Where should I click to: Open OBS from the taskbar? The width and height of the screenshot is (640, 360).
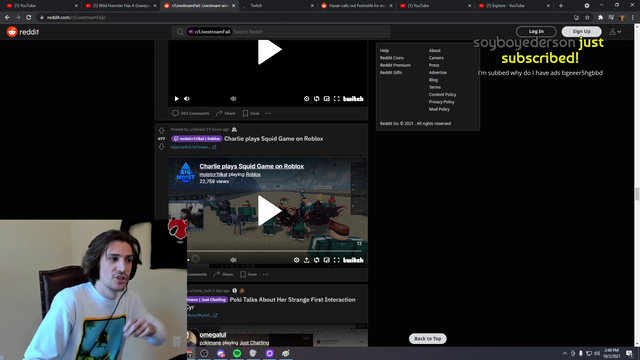[x=204, y=353]
